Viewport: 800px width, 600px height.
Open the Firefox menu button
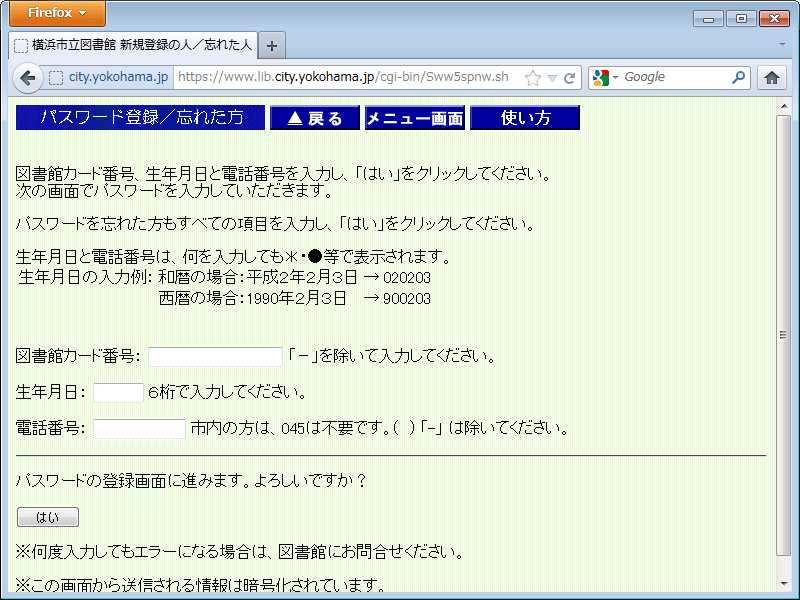coord(57,13)
